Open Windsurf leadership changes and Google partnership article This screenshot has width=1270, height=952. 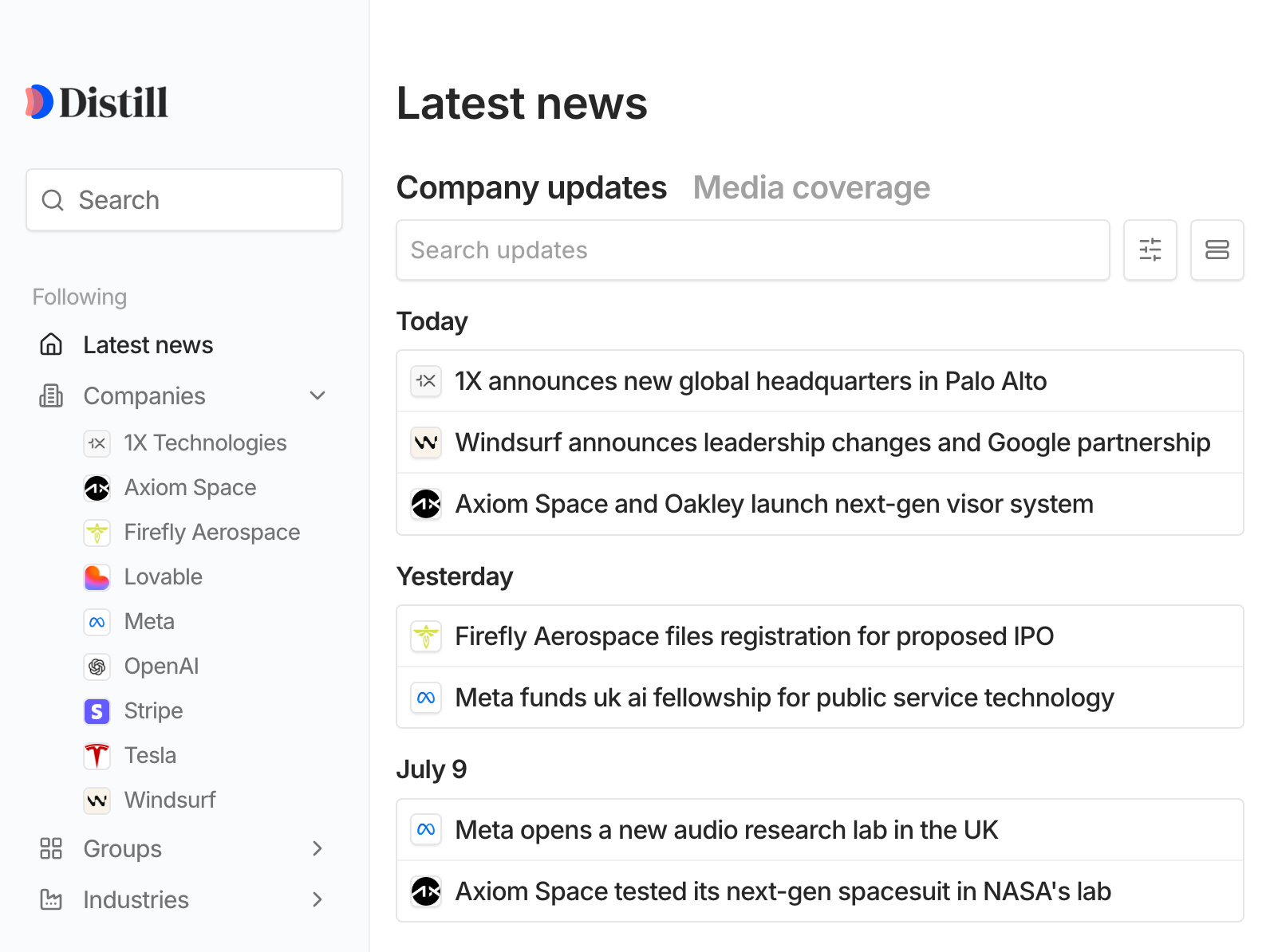(820, 443)
